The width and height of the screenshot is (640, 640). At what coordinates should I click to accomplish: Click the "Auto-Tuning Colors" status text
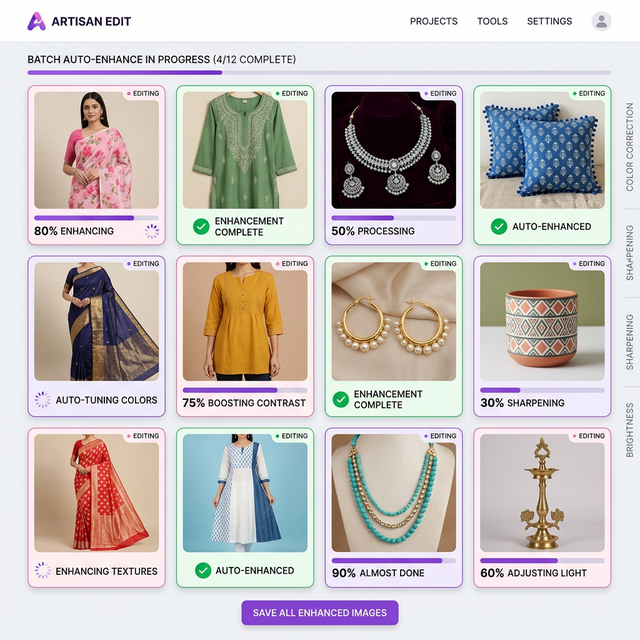click(x=107, y=400)
